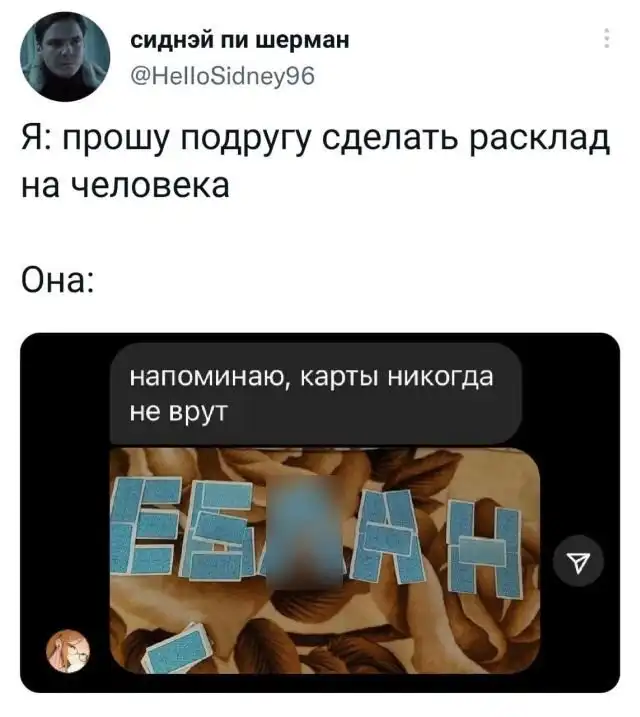Image resolution: width=640 pixels, height=717 pixels.
Task: Tap the letter Б made of cards
Action: click(x=219, y=533)
